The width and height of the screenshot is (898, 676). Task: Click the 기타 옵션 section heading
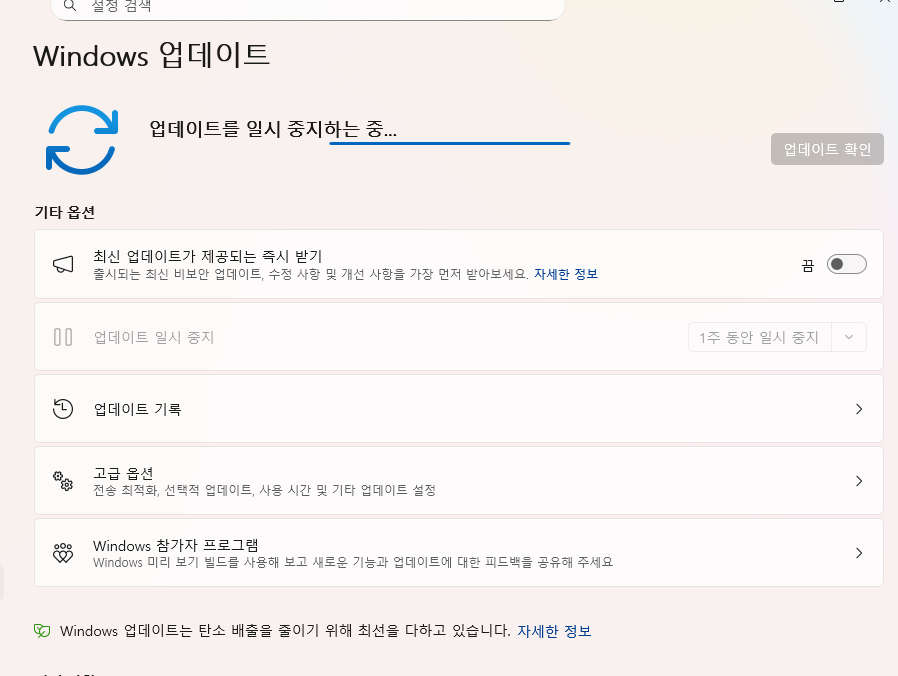[65, 212]
